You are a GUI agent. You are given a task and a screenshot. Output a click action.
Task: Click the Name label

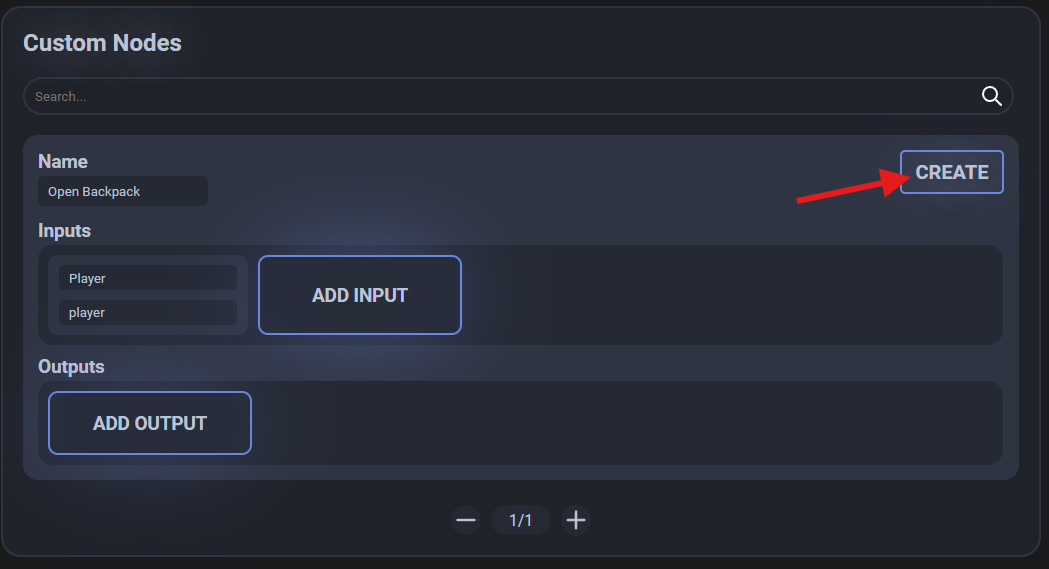63,161
